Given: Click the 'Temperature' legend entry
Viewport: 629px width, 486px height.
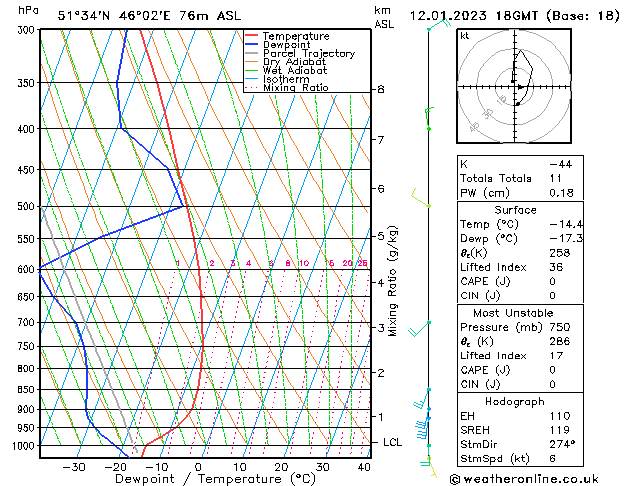Looking at the screenshot, I should (296, 36).
